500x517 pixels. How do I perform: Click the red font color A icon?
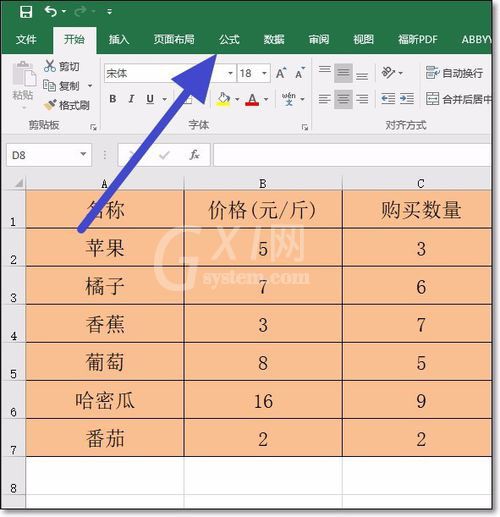(252, 99)
